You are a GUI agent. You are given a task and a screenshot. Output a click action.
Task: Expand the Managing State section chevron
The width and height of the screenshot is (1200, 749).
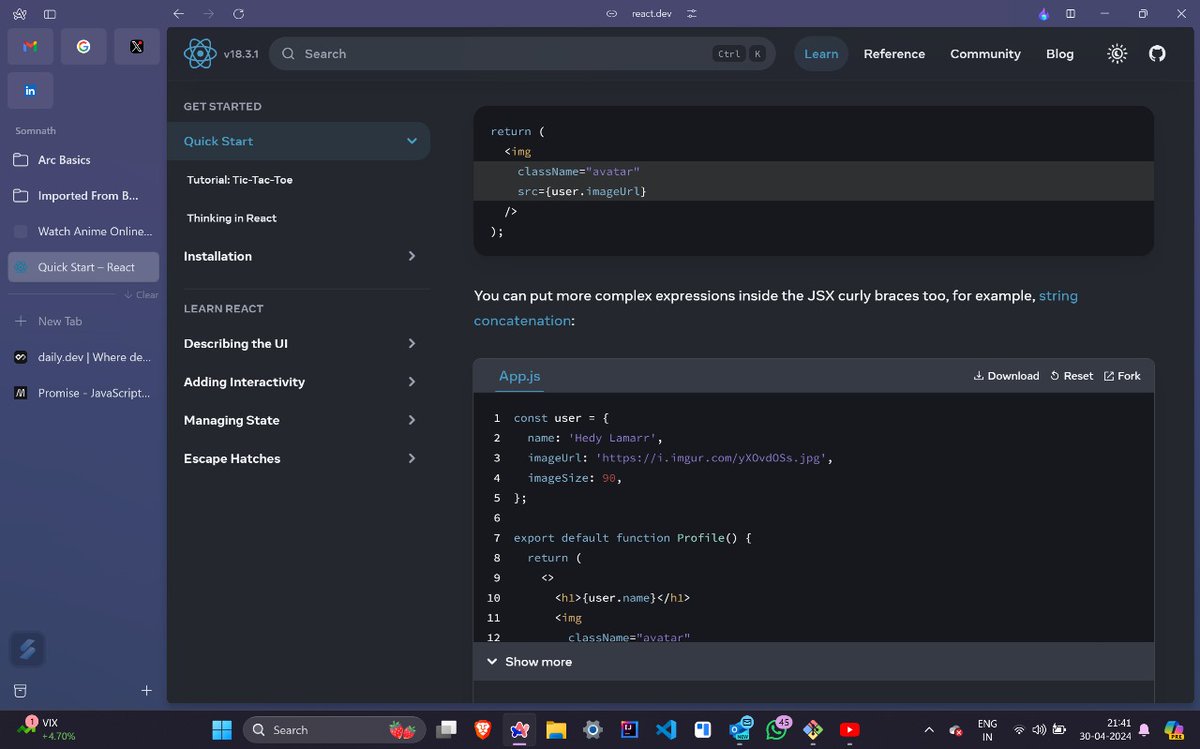412,420
